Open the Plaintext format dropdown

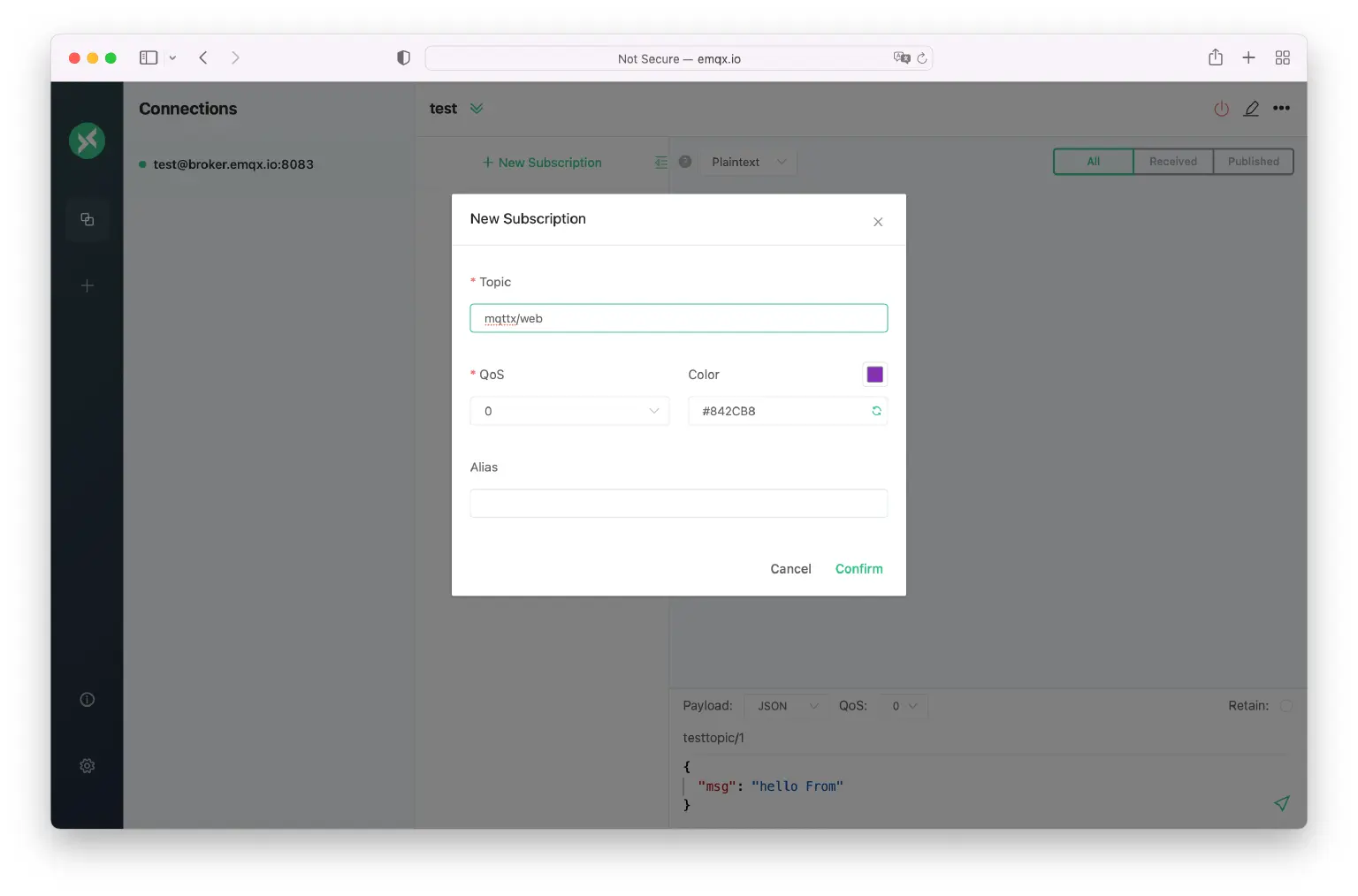click(x=748, y=162)
